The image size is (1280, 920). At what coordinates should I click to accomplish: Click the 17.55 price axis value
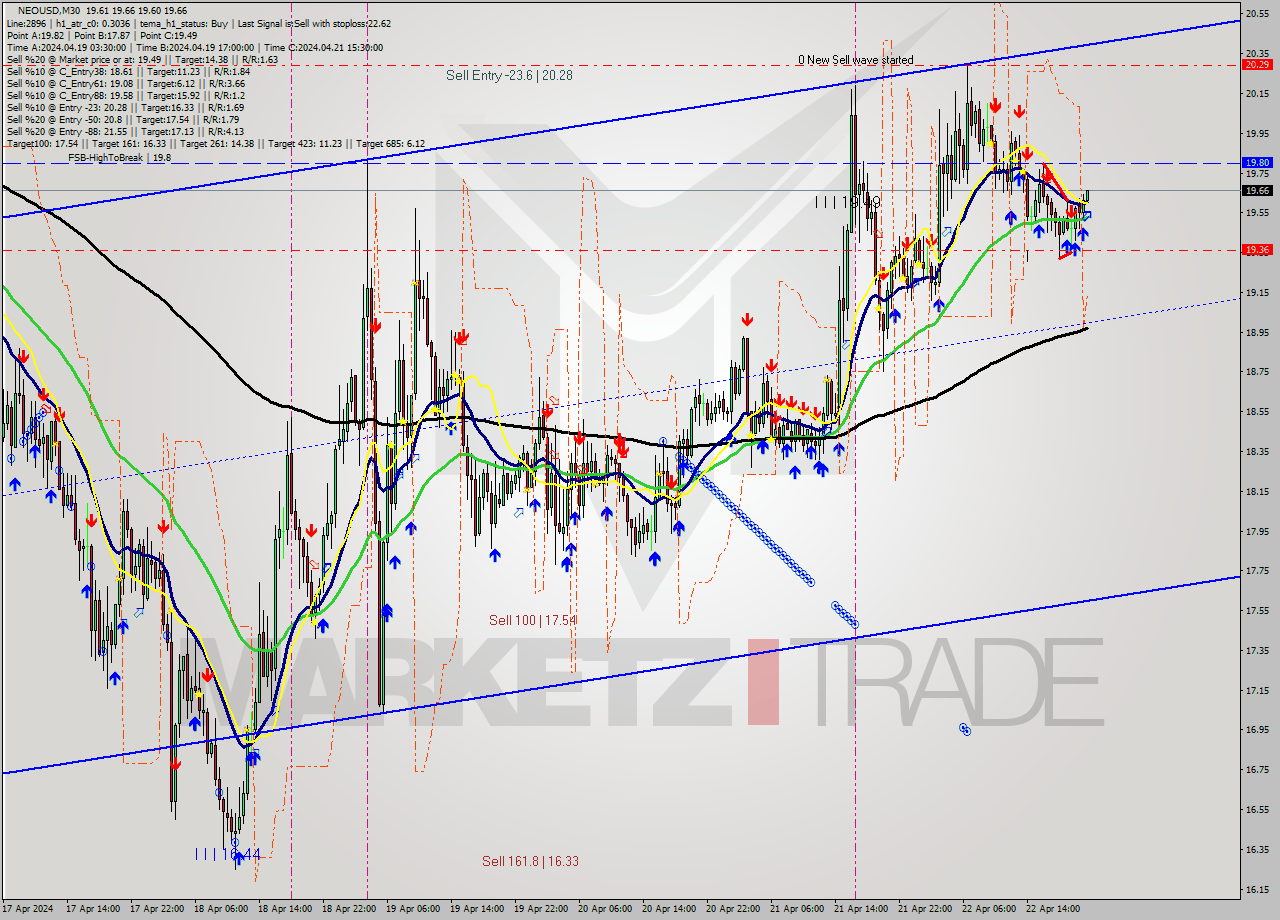[1257, 610]
